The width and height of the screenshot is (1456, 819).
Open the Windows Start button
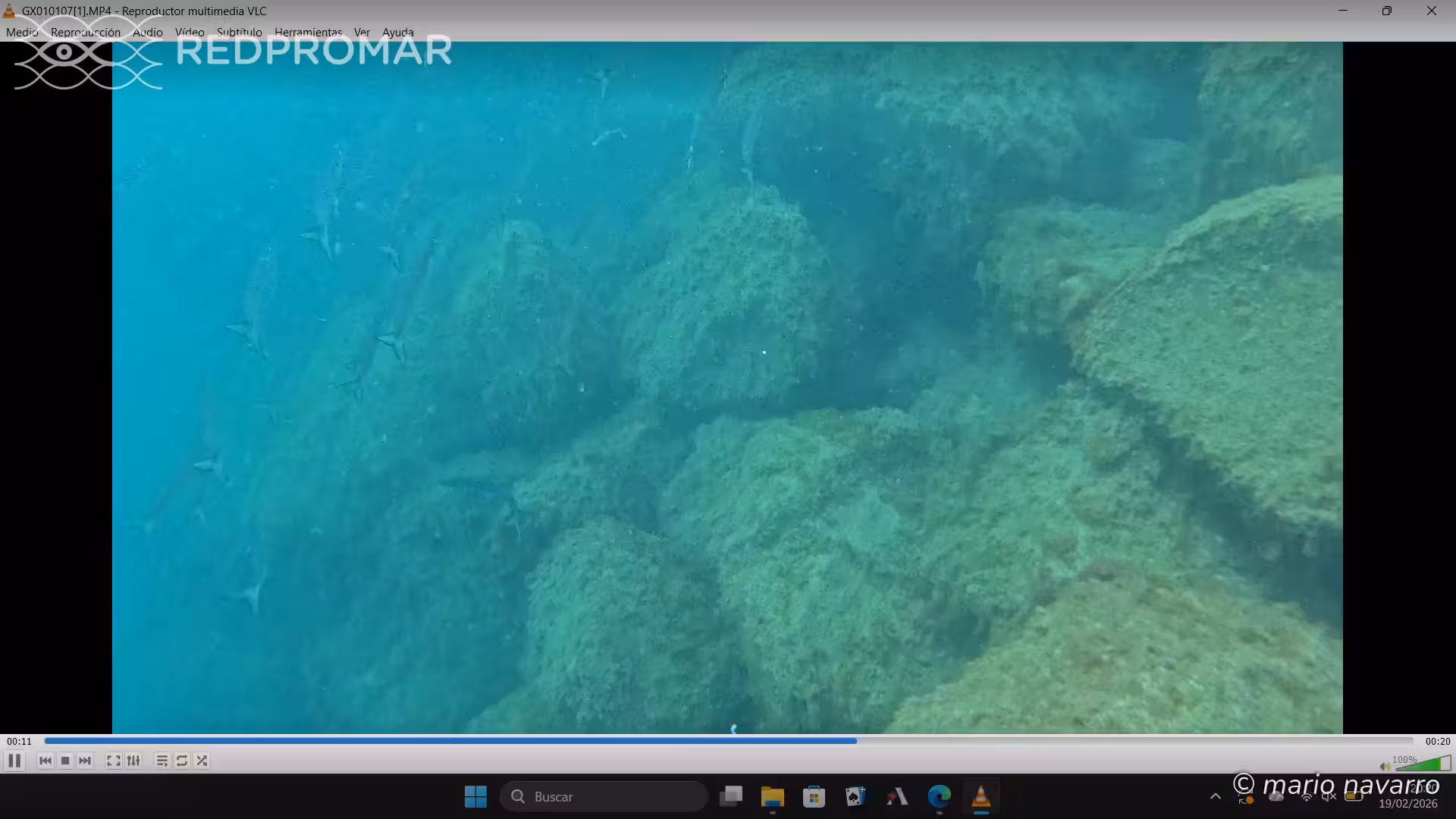click(475, 796)
